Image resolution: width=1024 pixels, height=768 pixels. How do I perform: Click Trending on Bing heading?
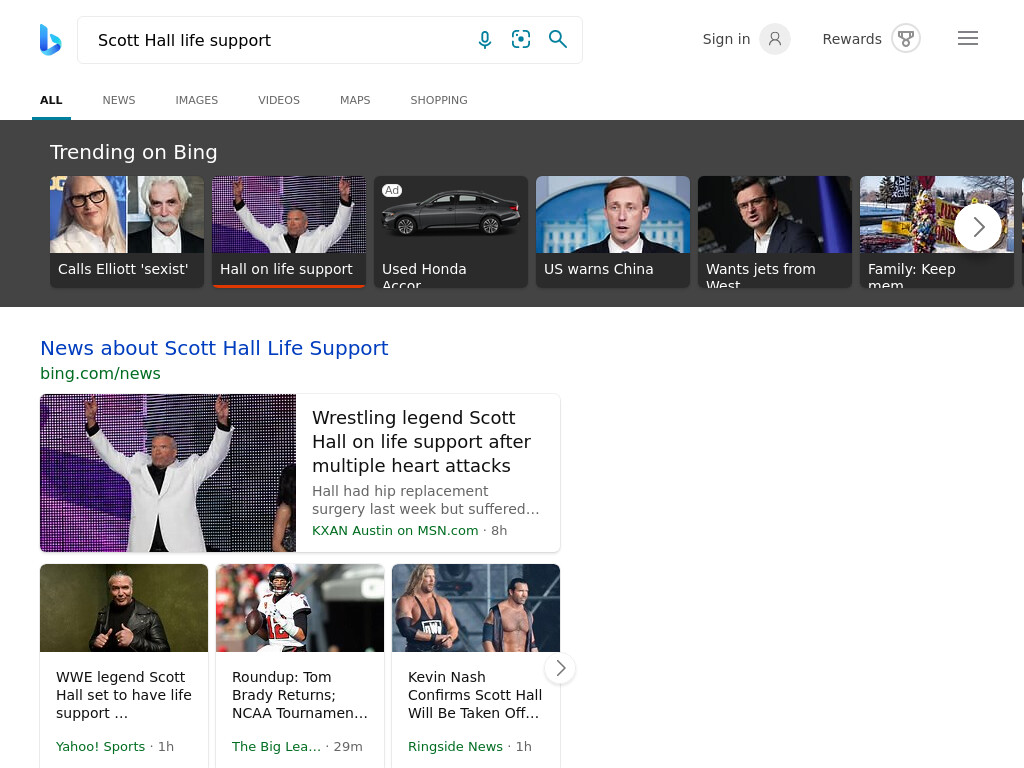coord(133,152)
